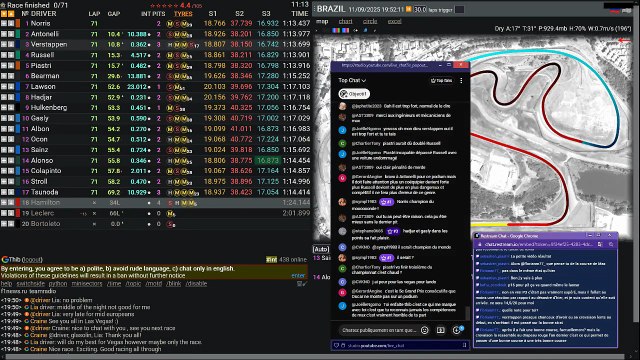Open emoji picker in YouTube chat
Image resolution: width=640 pixels, height=360 pixels.
click(x=424, y=330)
